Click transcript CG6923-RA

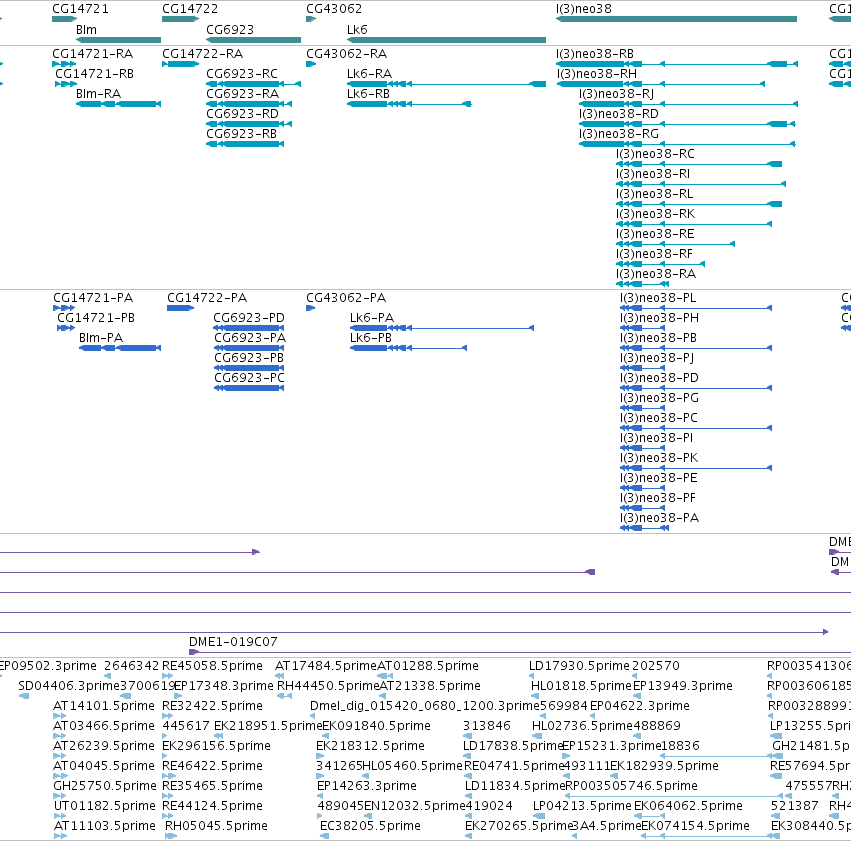249,104
